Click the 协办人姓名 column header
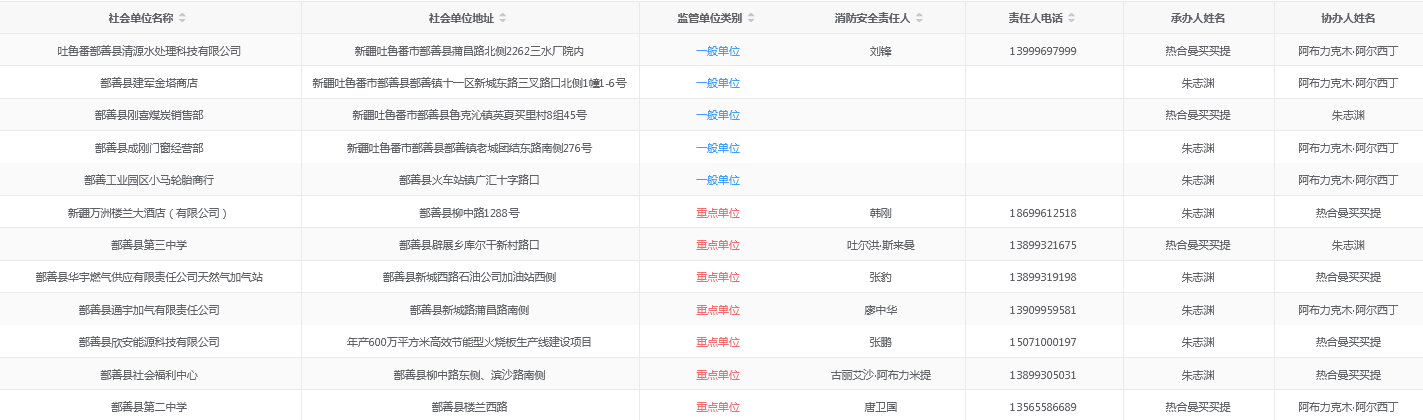This screenshot has width=1423, height=420. click(x=1347, y=18)
